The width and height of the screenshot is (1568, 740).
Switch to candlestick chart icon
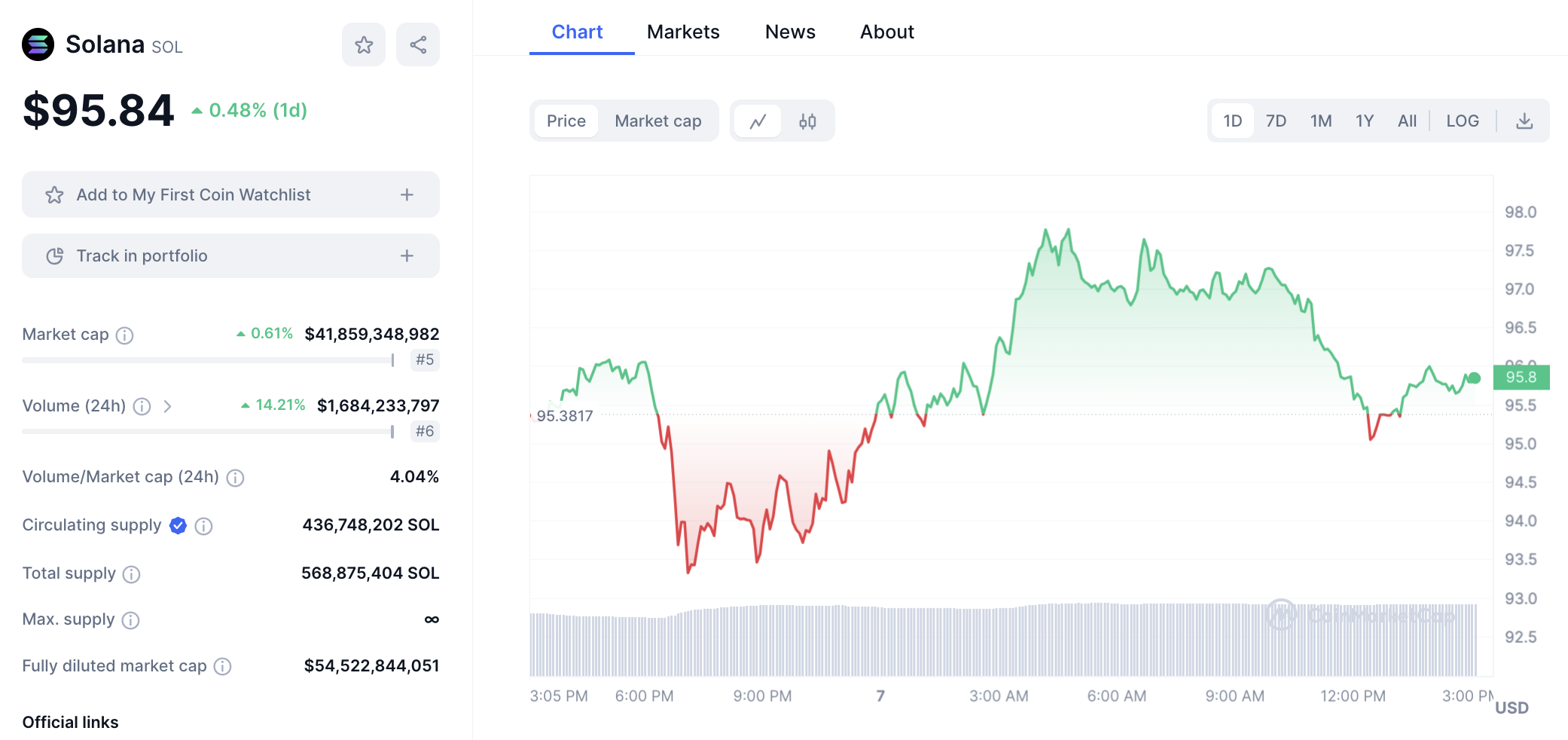pos(807,121)
